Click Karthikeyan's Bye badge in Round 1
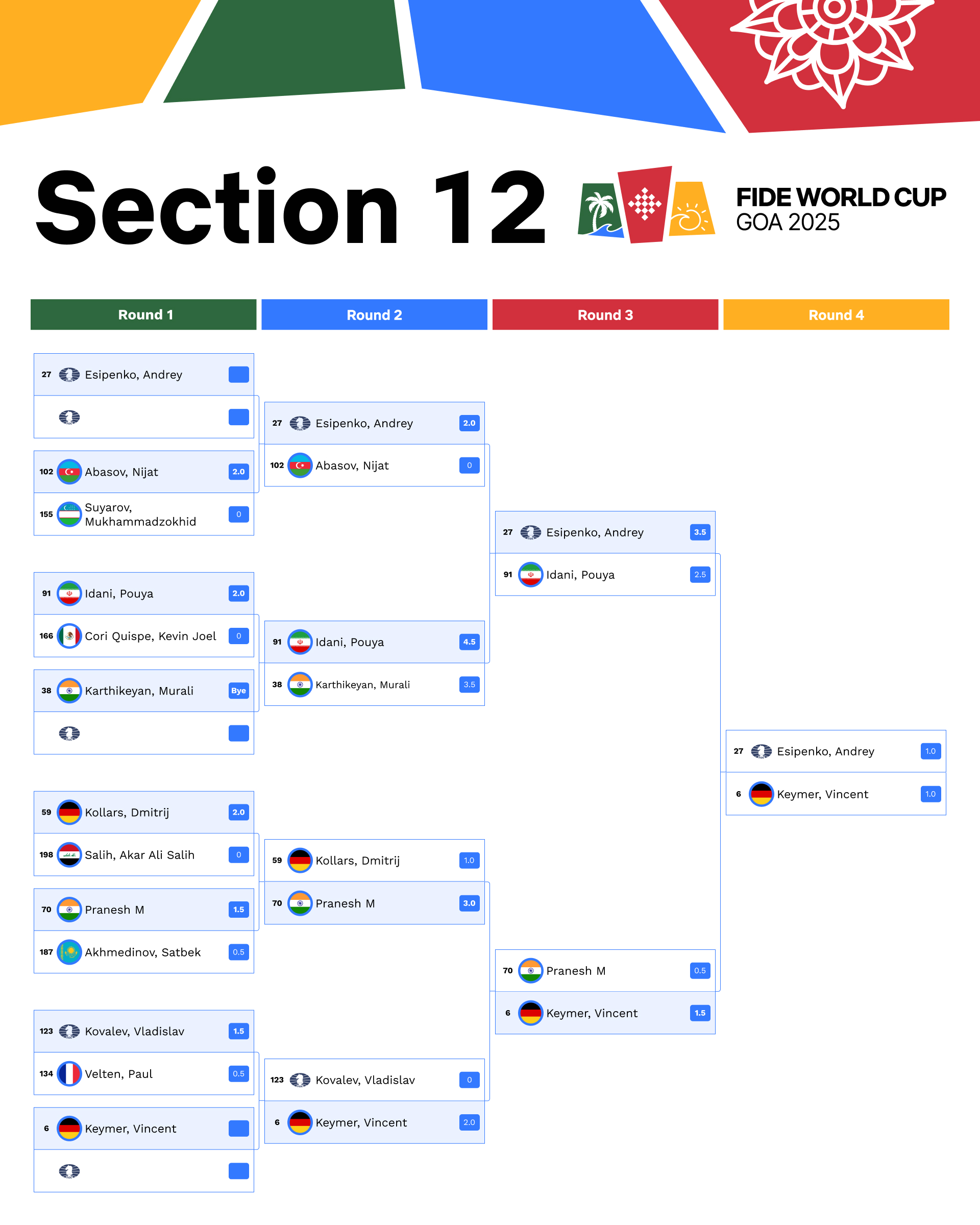The width and height of the screenshot is (980, 1225). 238,691
